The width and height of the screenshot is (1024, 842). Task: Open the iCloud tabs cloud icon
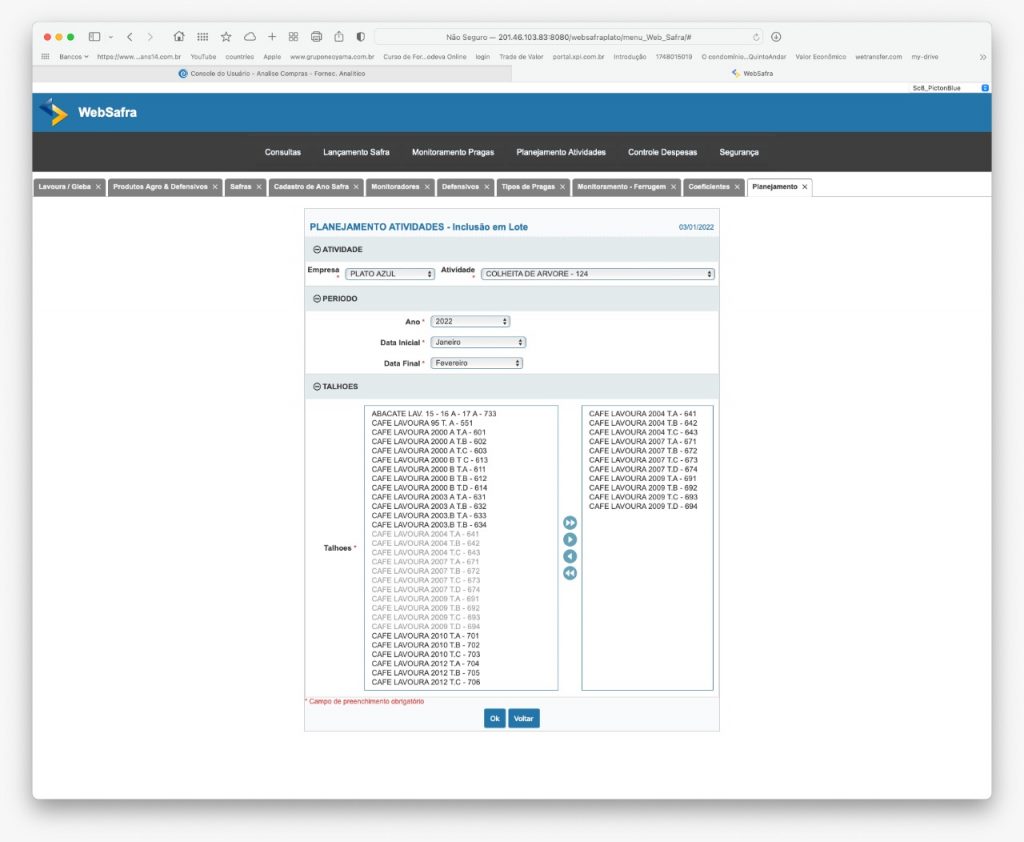click(x=249, y=37)
